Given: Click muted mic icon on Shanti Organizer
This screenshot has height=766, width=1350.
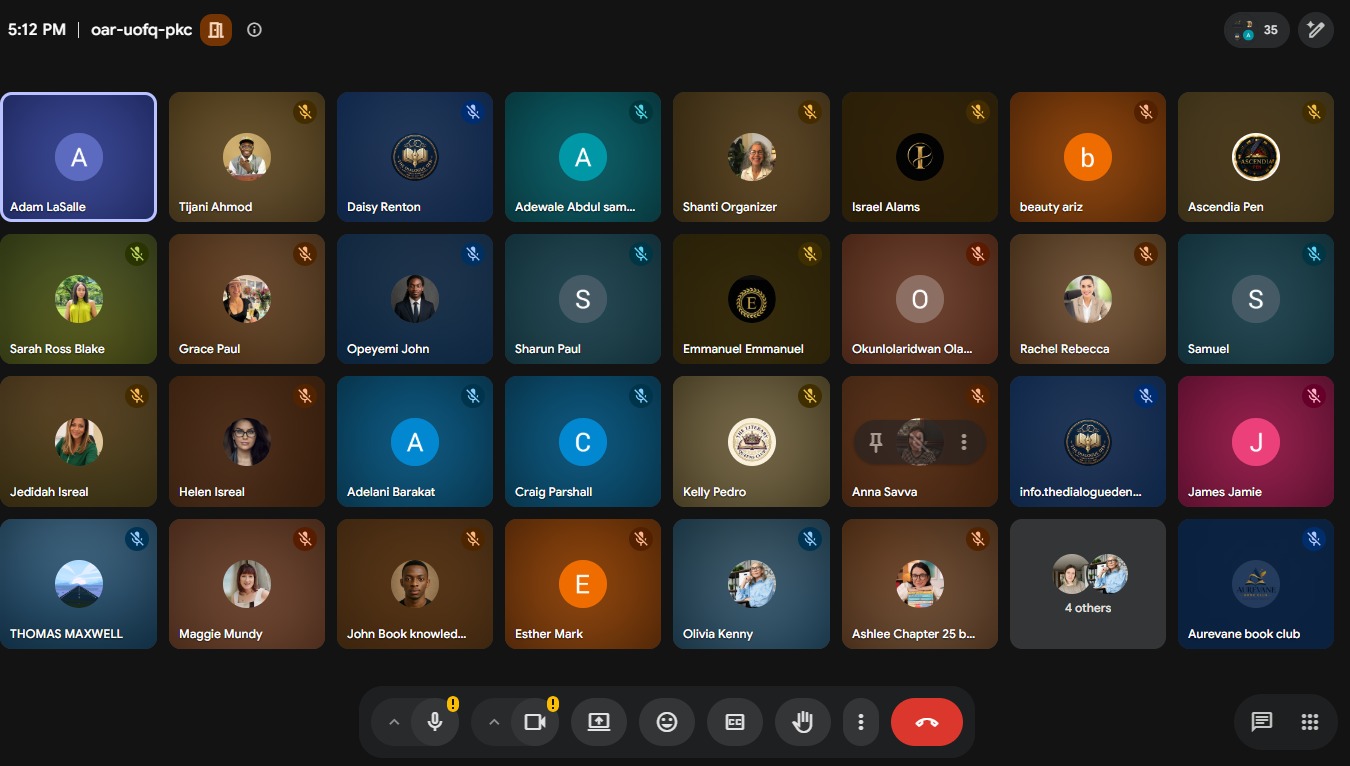Looking at the screenshot, I should [x=810, y=112].
